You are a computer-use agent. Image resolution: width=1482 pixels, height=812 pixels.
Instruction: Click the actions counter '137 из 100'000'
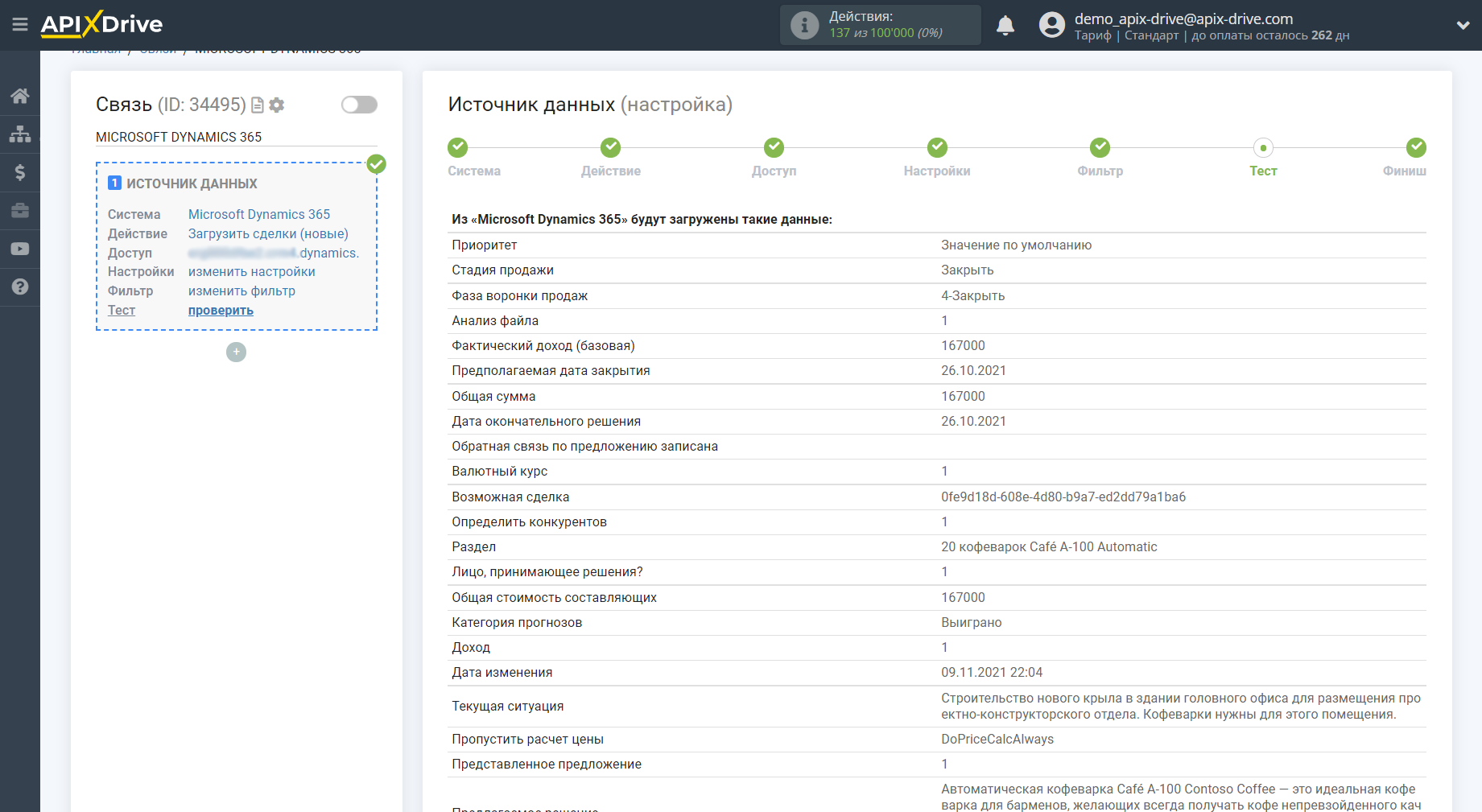(x=872, y=33)
